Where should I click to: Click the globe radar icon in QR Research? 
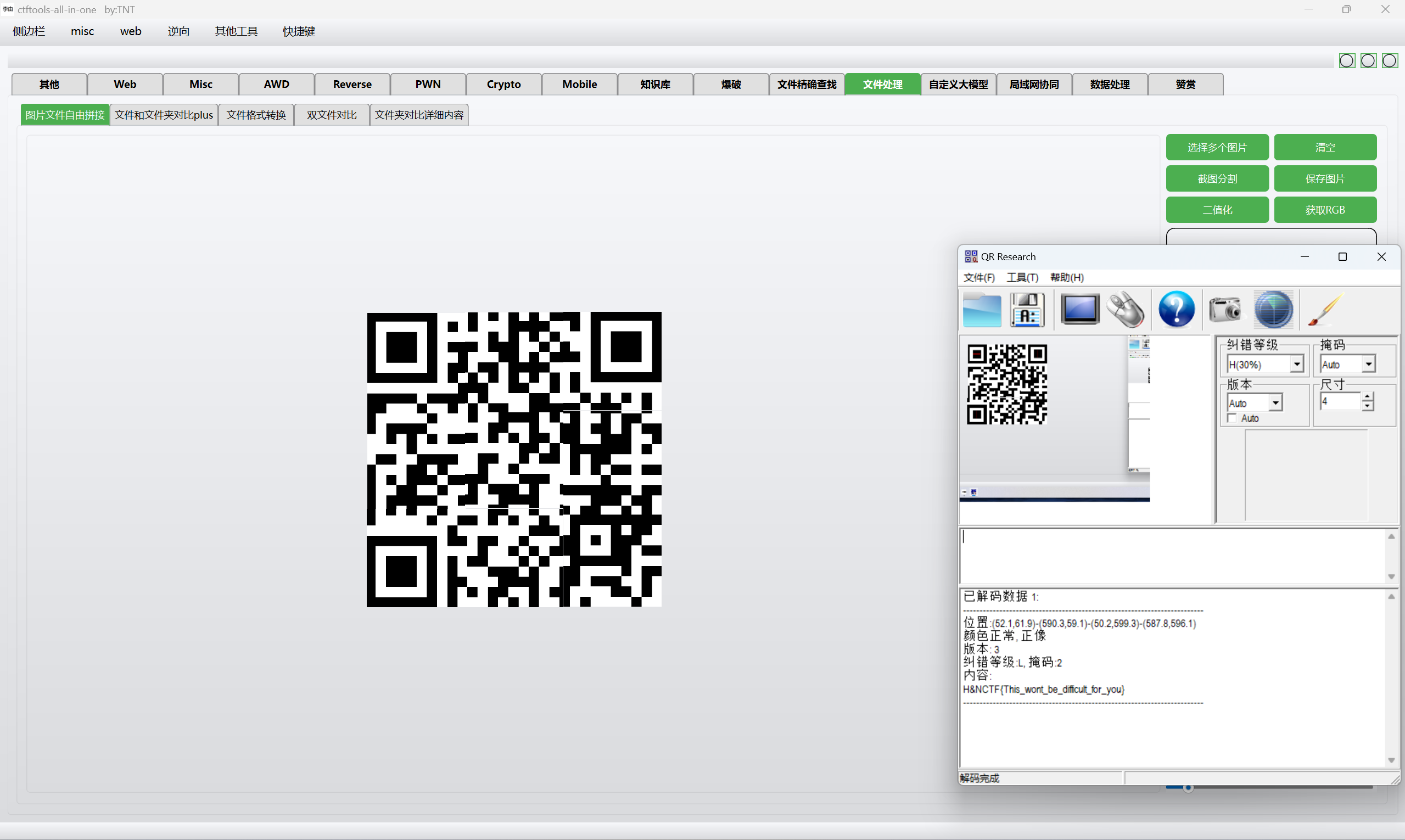(1273, 310)
